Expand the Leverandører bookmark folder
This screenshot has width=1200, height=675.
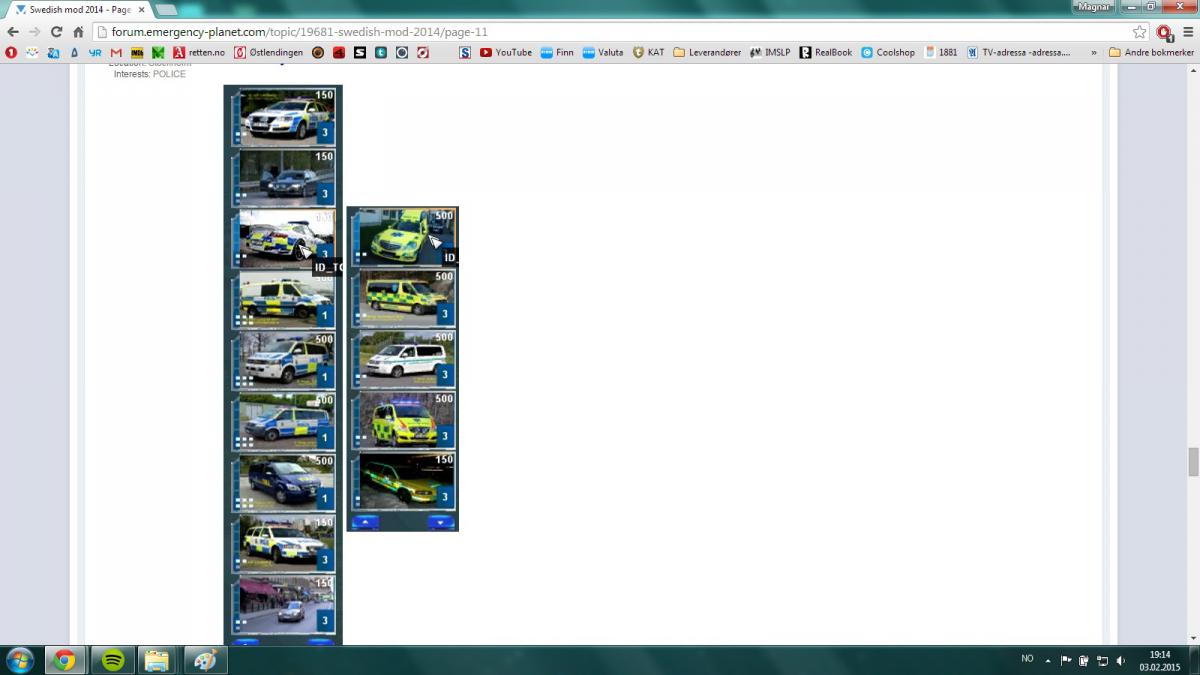click(707, 52)
